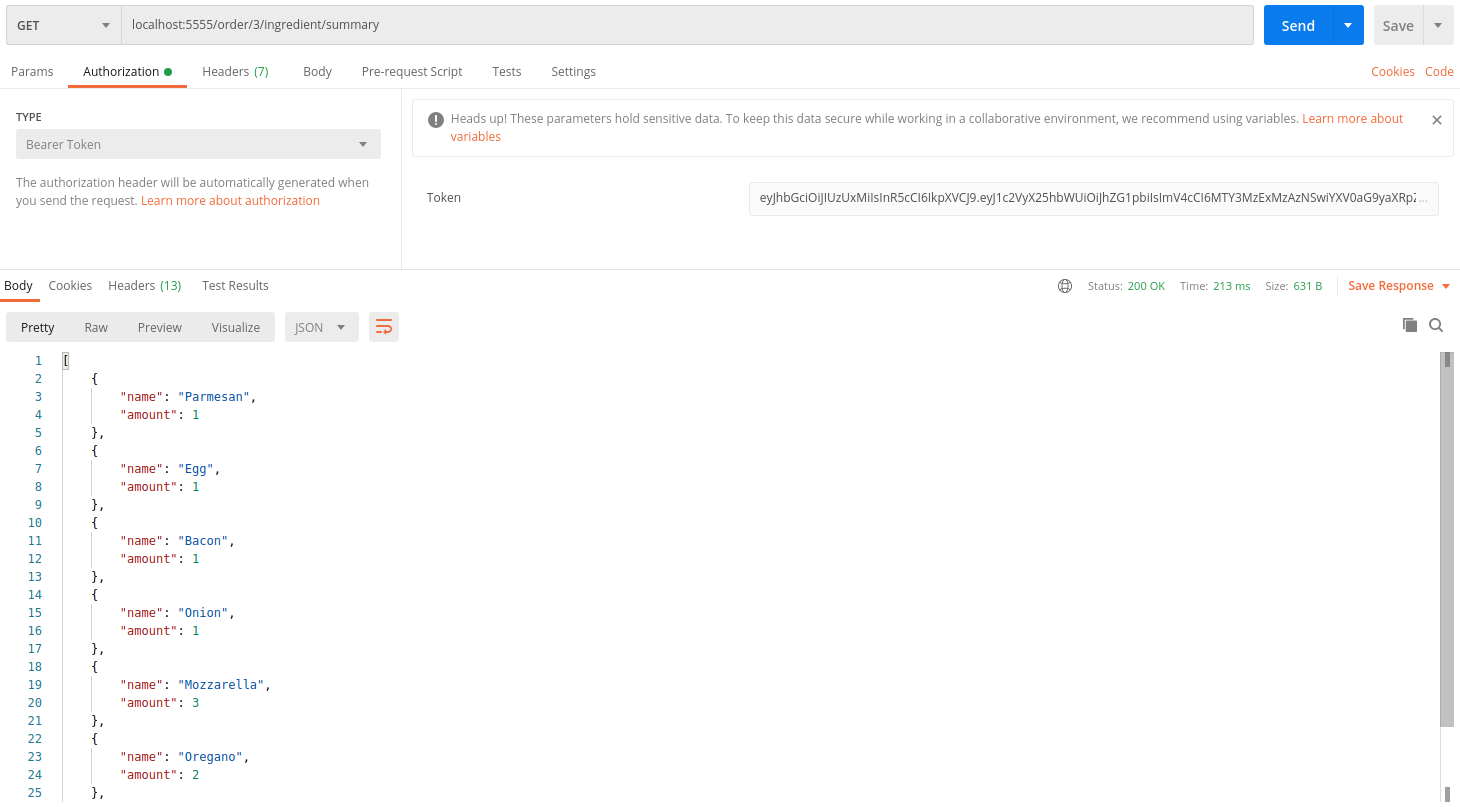Select the Visualize response view

point(236,327)
